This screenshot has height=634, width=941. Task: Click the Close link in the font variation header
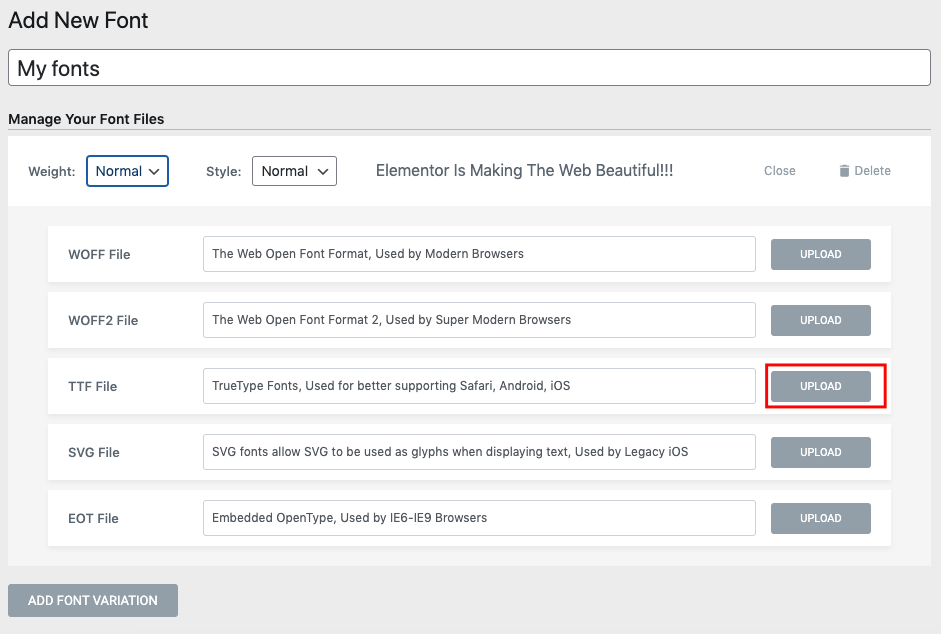click(x=780, y=171)
